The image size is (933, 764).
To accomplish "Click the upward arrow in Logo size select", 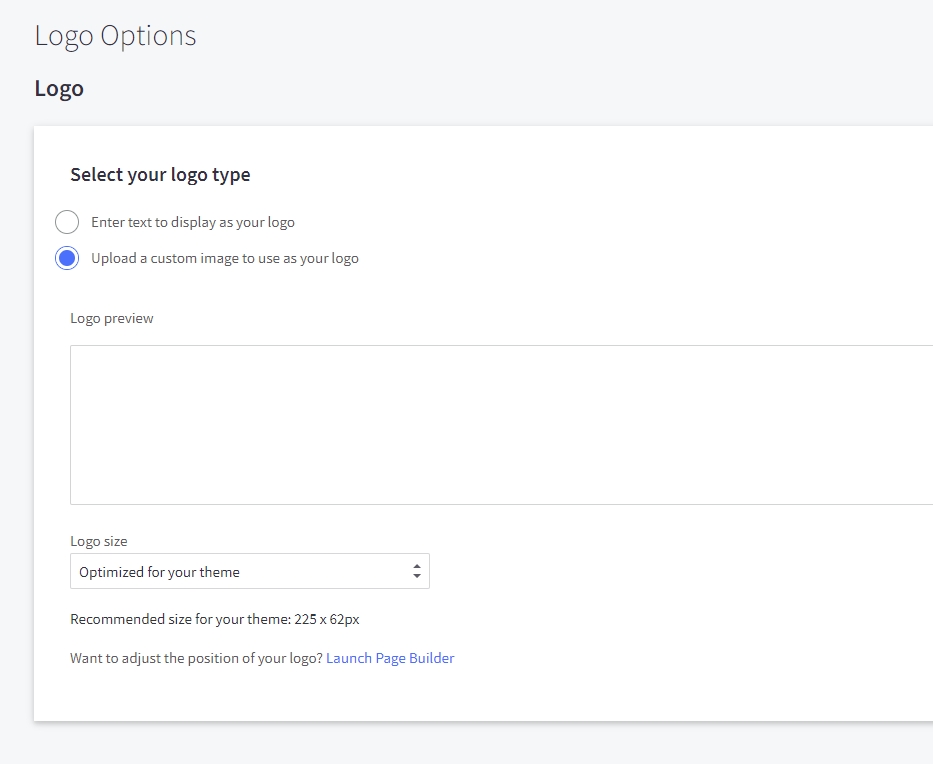I will click(417, 567).
